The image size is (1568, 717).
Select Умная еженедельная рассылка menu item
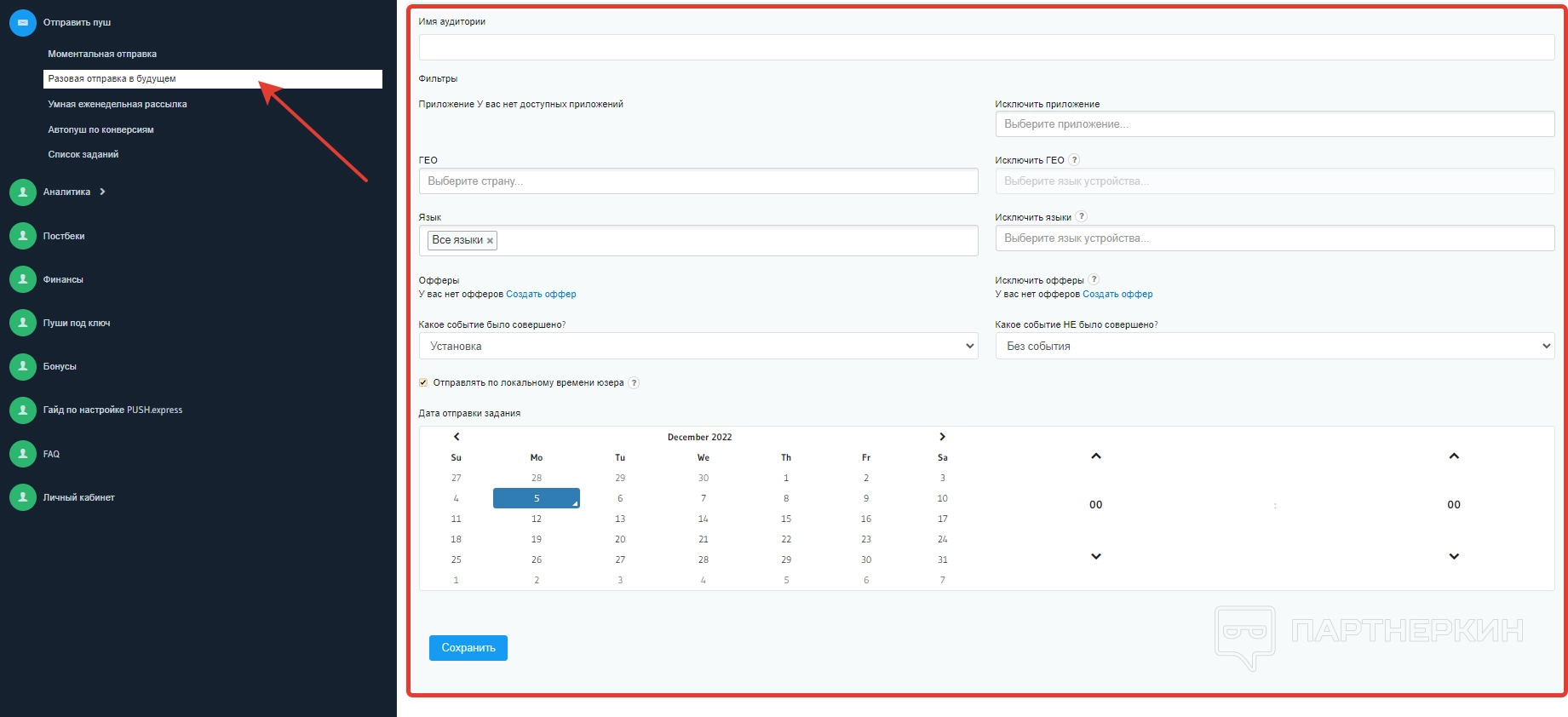[118, 104]
